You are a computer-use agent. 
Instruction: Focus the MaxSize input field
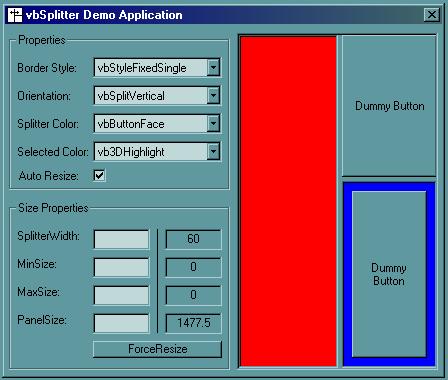[121, 295]
